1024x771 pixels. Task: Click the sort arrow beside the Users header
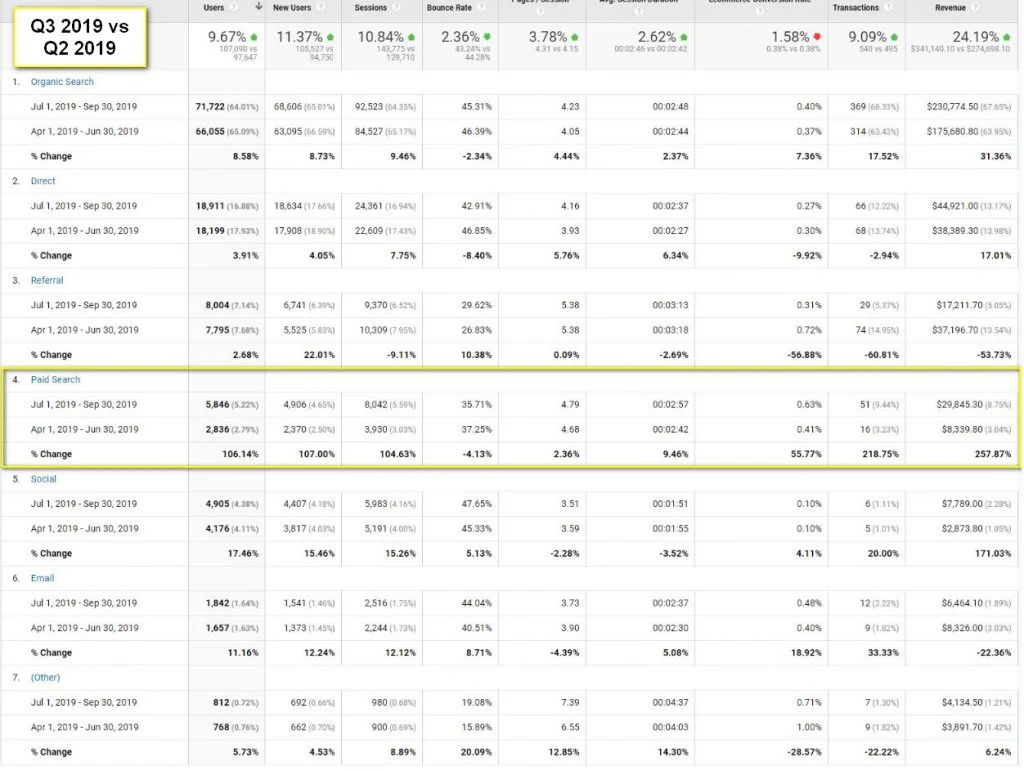pyautogui.click(x=259, y=7)
